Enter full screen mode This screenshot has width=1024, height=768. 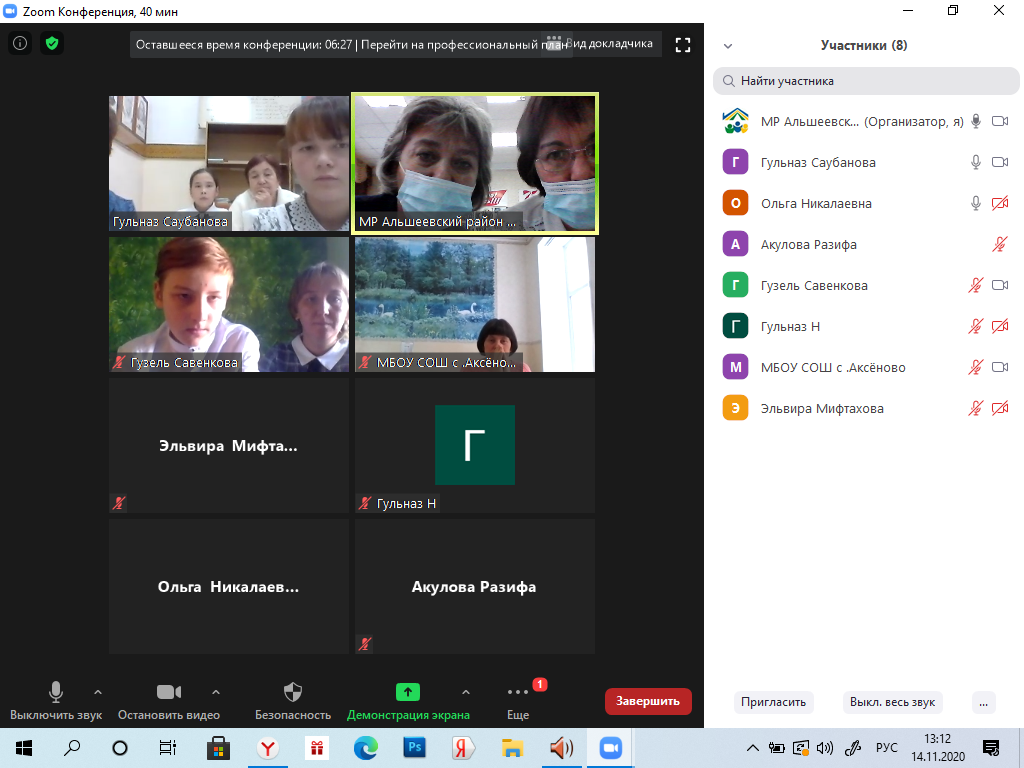683,44
